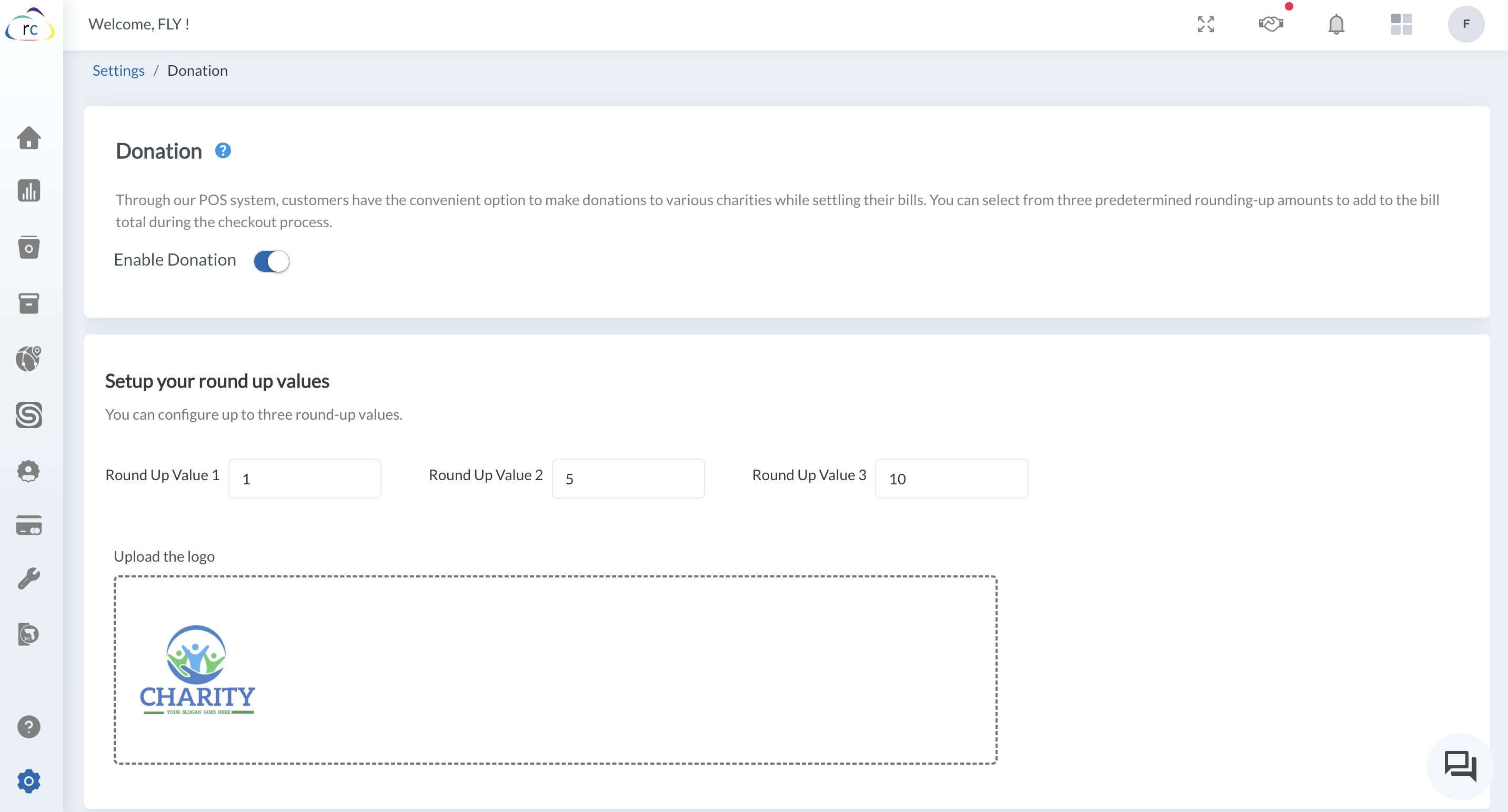1508x812 pixels.
Task: Click the wrench tools sidebar icon
Action: (29, 578)
